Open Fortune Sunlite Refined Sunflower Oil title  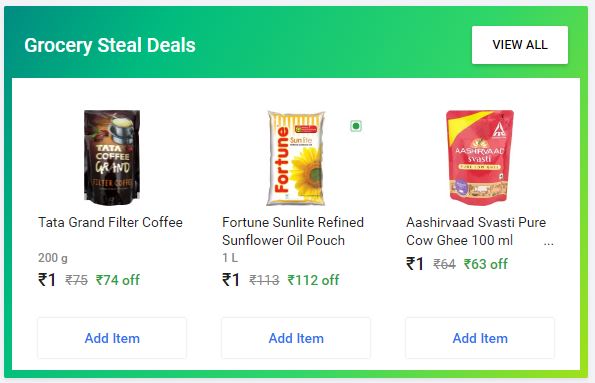293,231
